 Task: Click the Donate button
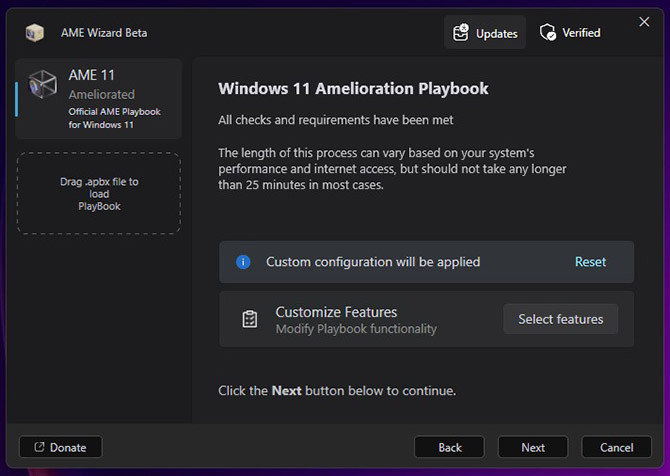coord(61,447)
